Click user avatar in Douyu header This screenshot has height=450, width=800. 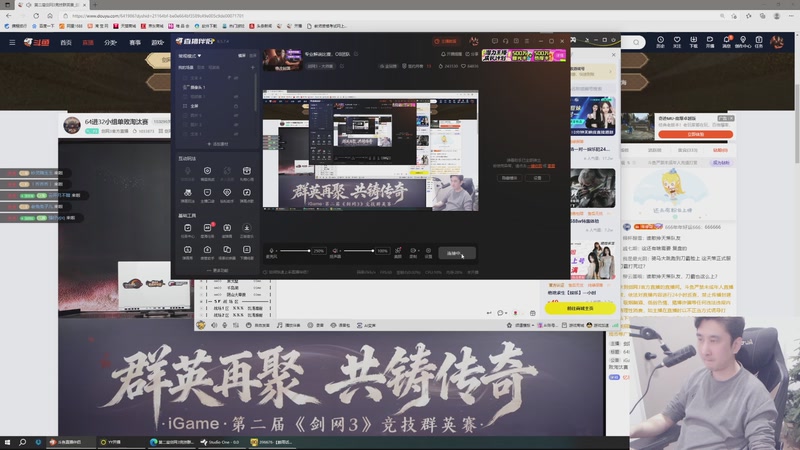[777, 42]
